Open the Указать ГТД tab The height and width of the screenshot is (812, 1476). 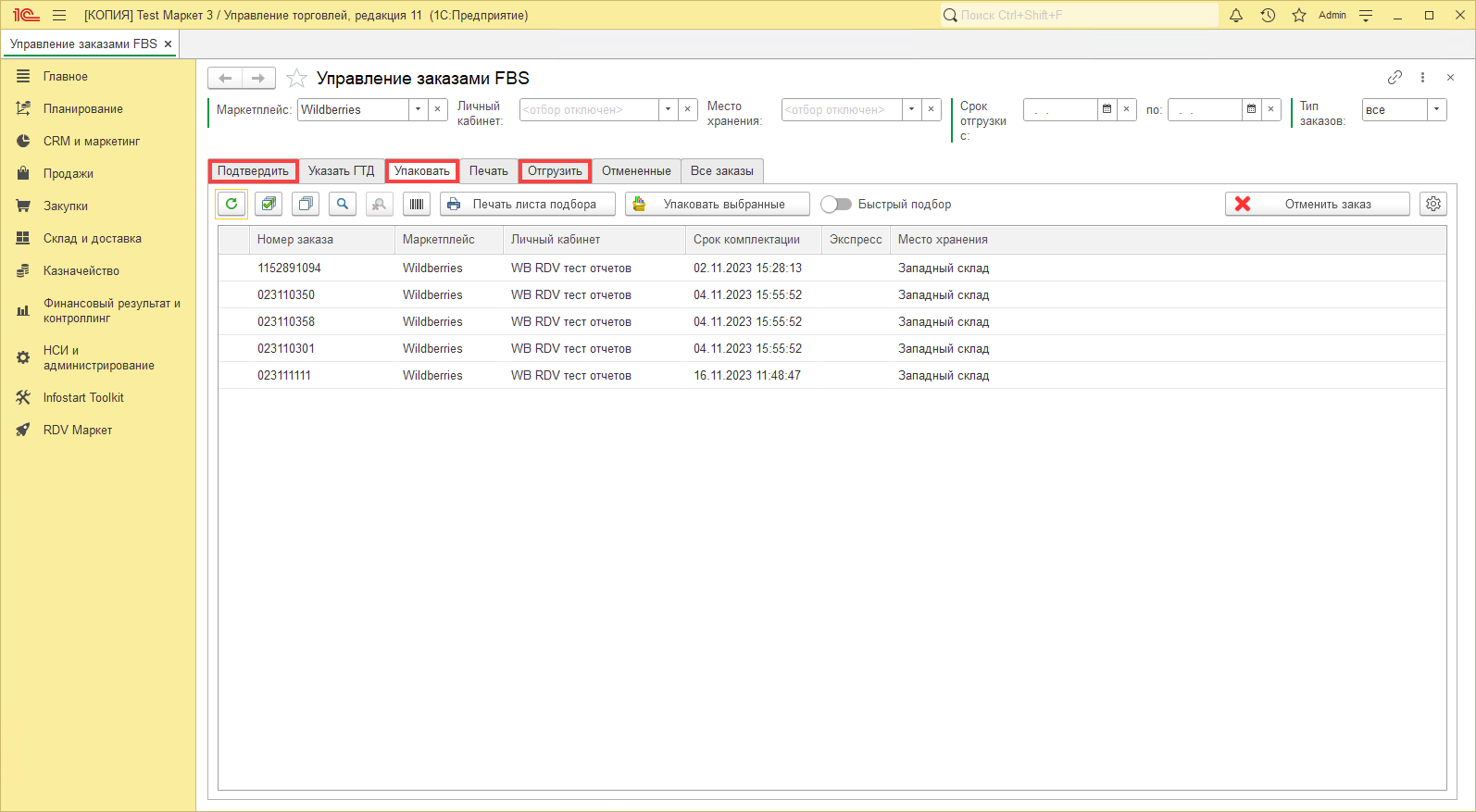pos(341,170)
